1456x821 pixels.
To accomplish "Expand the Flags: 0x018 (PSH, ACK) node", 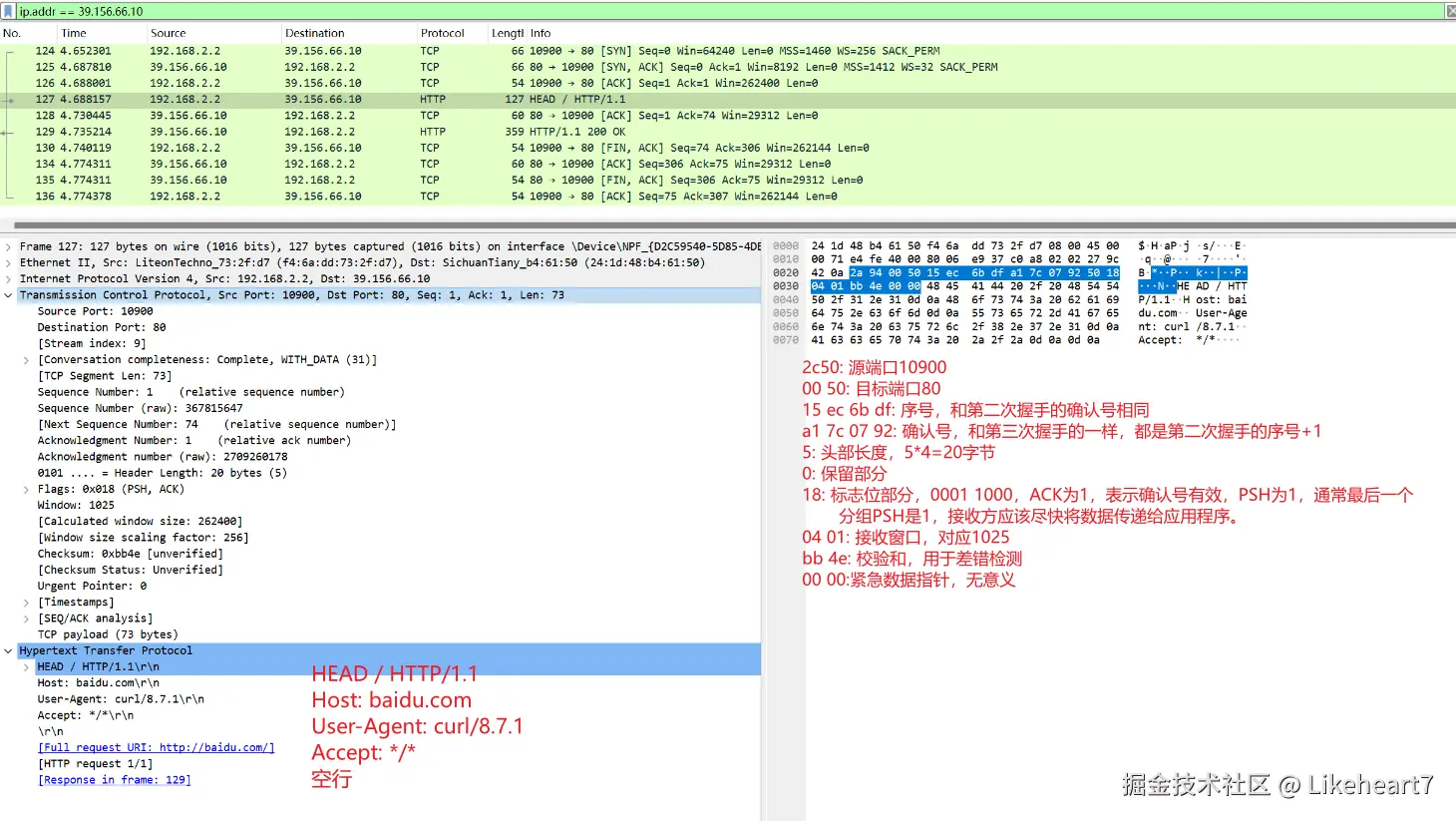I will tap(26, 489).
